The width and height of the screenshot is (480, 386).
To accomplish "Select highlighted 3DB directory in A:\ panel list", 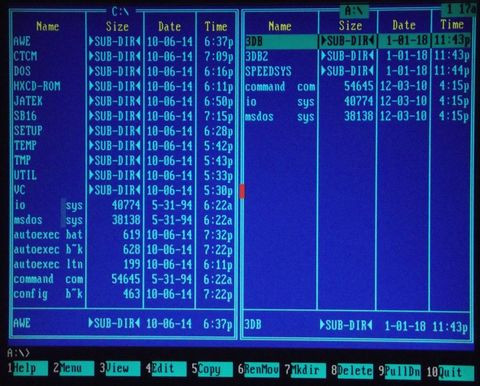I will [357, 41].
